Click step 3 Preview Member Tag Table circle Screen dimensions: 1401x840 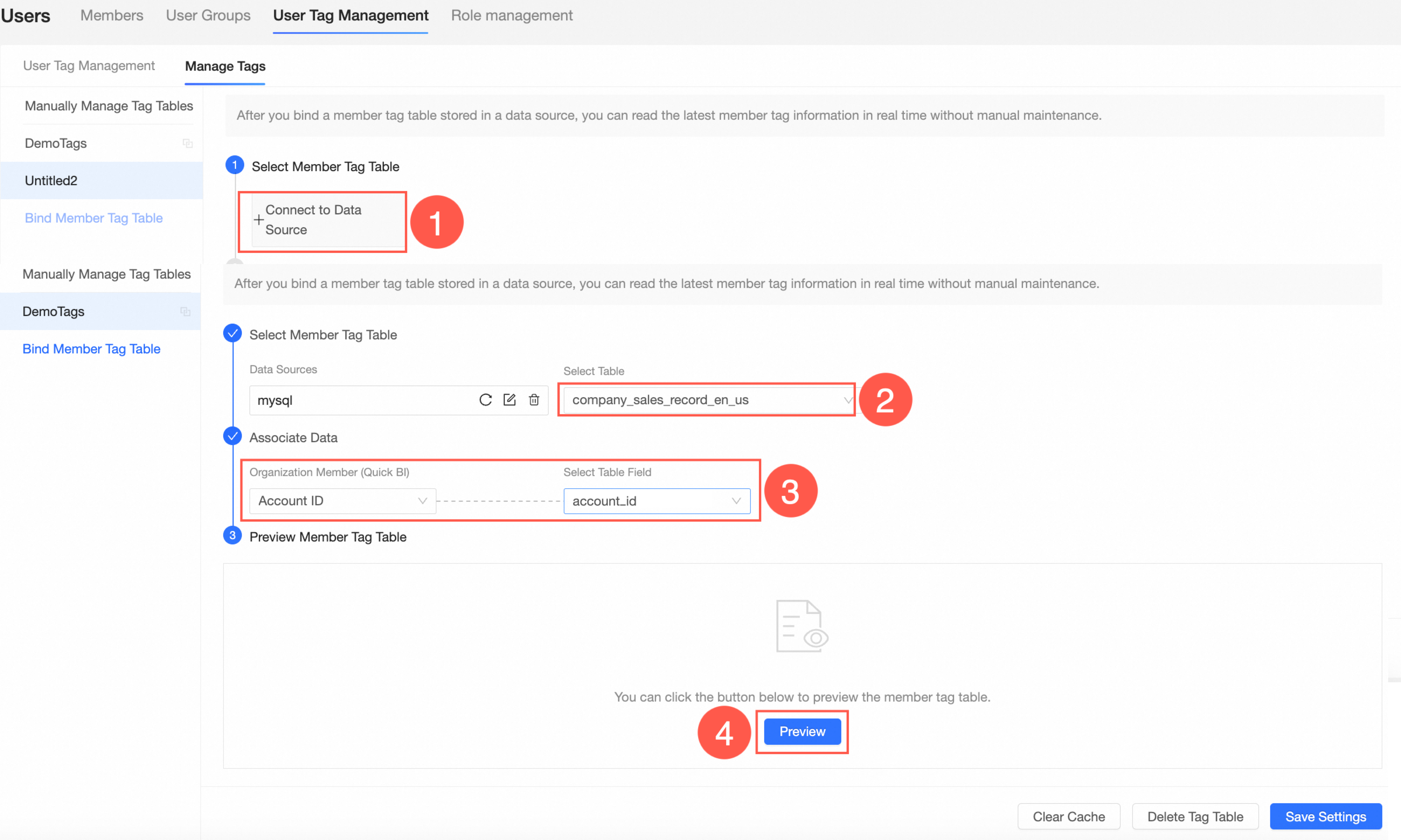(x=233, y=535)
